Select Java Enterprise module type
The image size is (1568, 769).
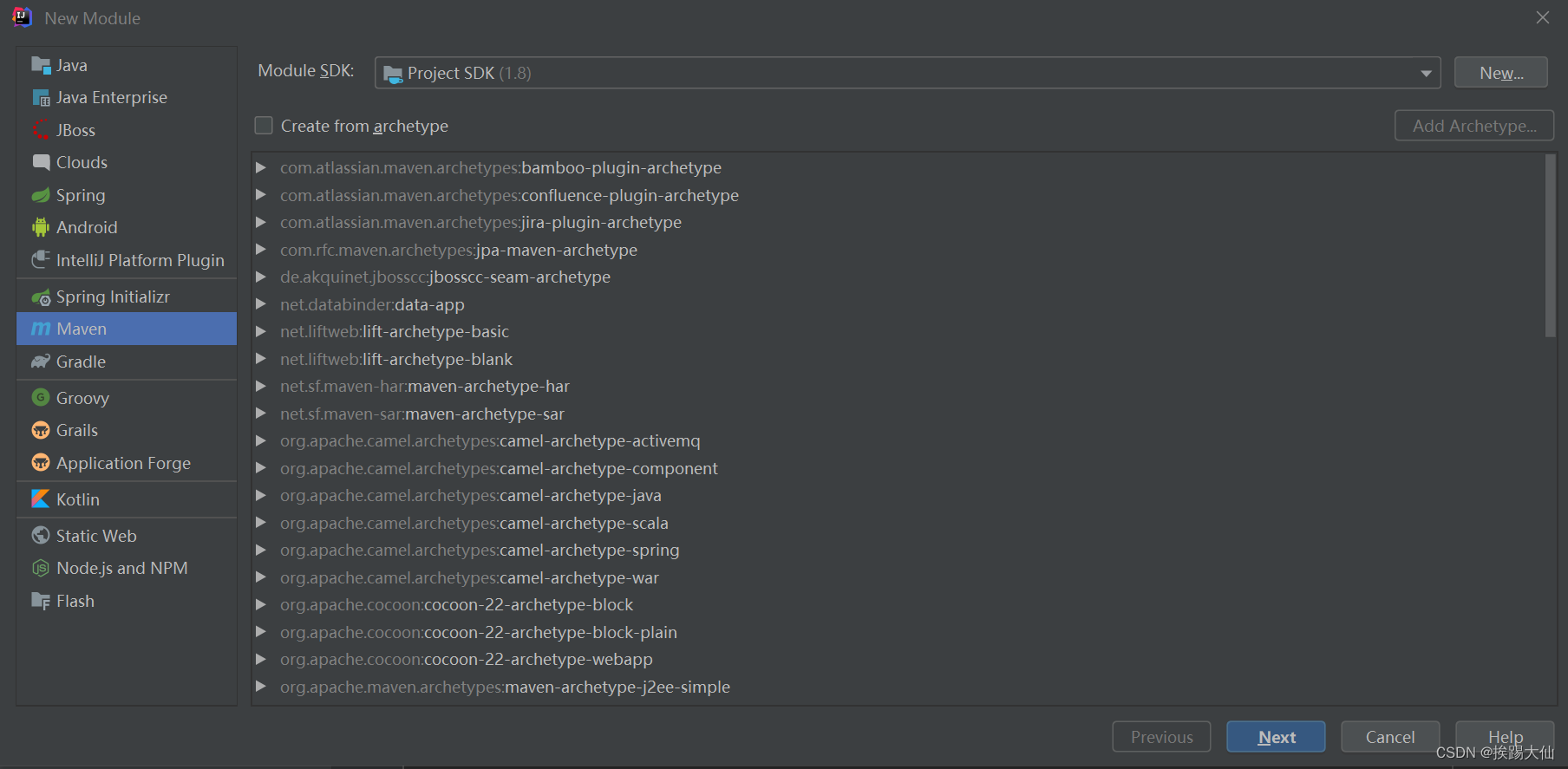point(127,98)
